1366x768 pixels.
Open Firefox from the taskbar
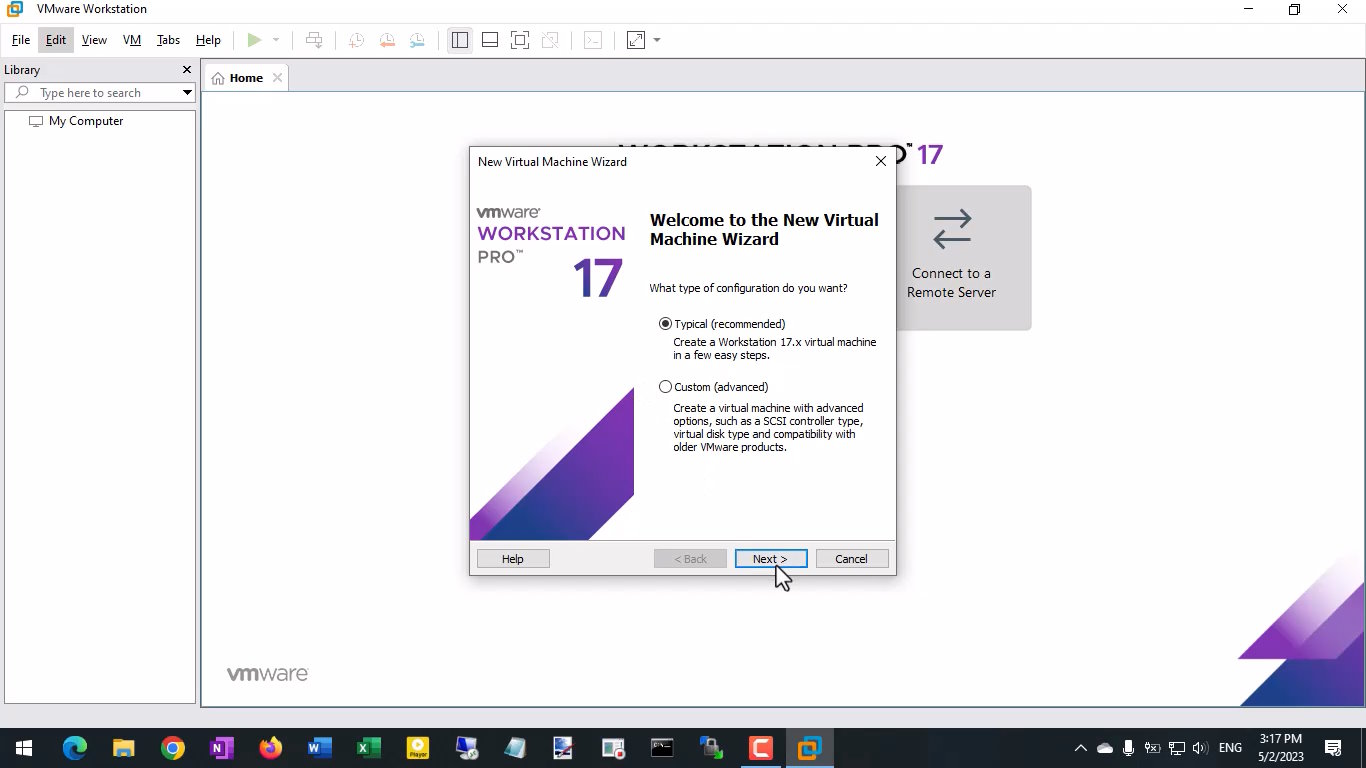271,748
